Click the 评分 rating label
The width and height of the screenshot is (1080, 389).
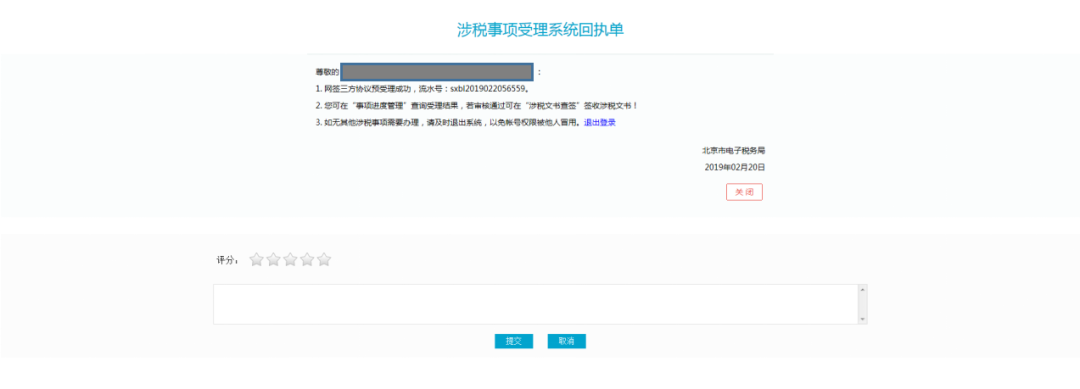(x=227, y=260)
